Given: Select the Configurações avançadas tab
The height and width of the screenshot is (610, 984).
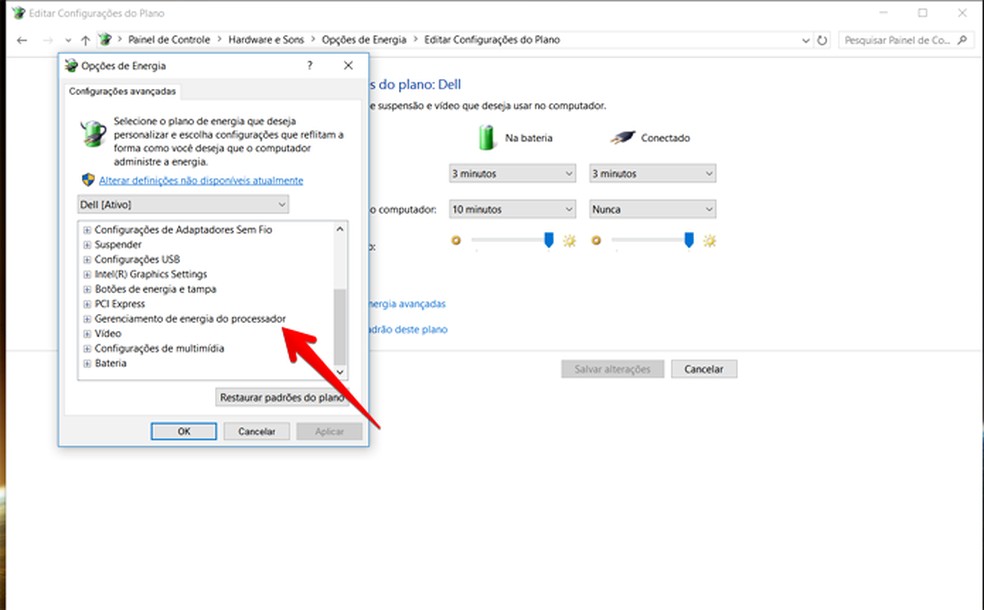Looking at the screenshot, I should click(x=122, y=91).
